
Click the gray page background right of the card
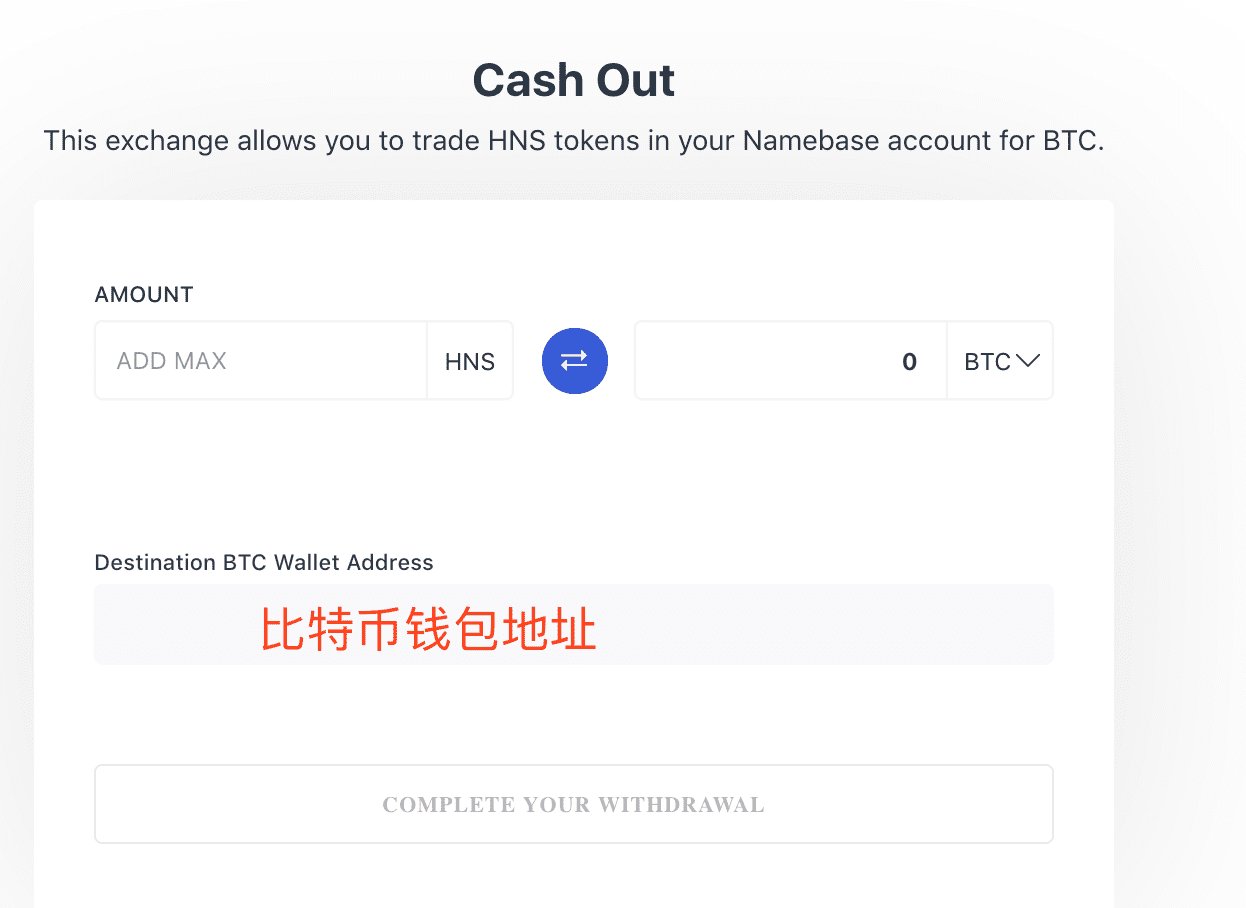[x=1180, y=500]
